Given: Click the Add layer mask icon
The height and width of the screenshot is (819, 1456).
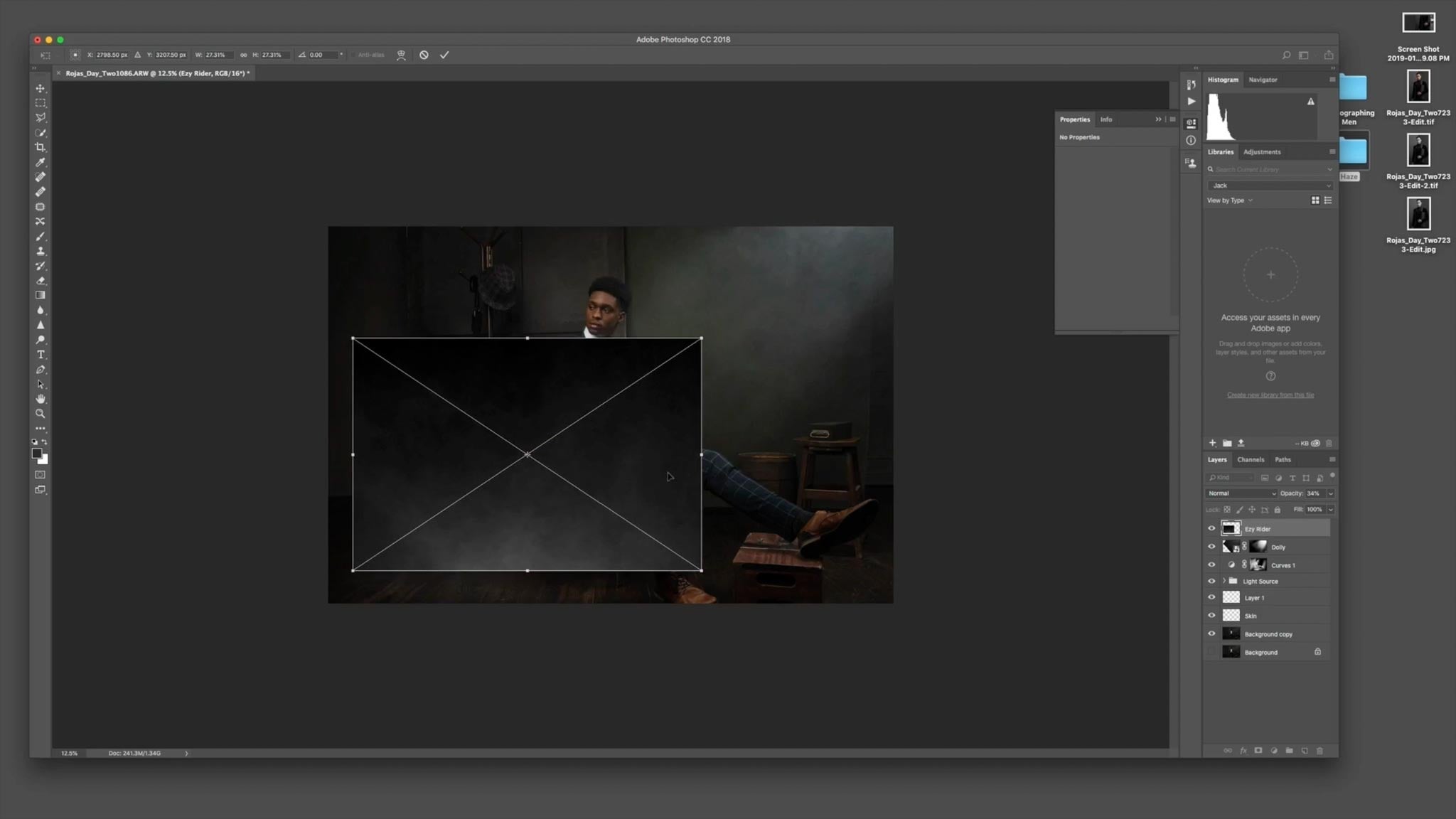Looking at the screenshot, I should pos(1258,751).
